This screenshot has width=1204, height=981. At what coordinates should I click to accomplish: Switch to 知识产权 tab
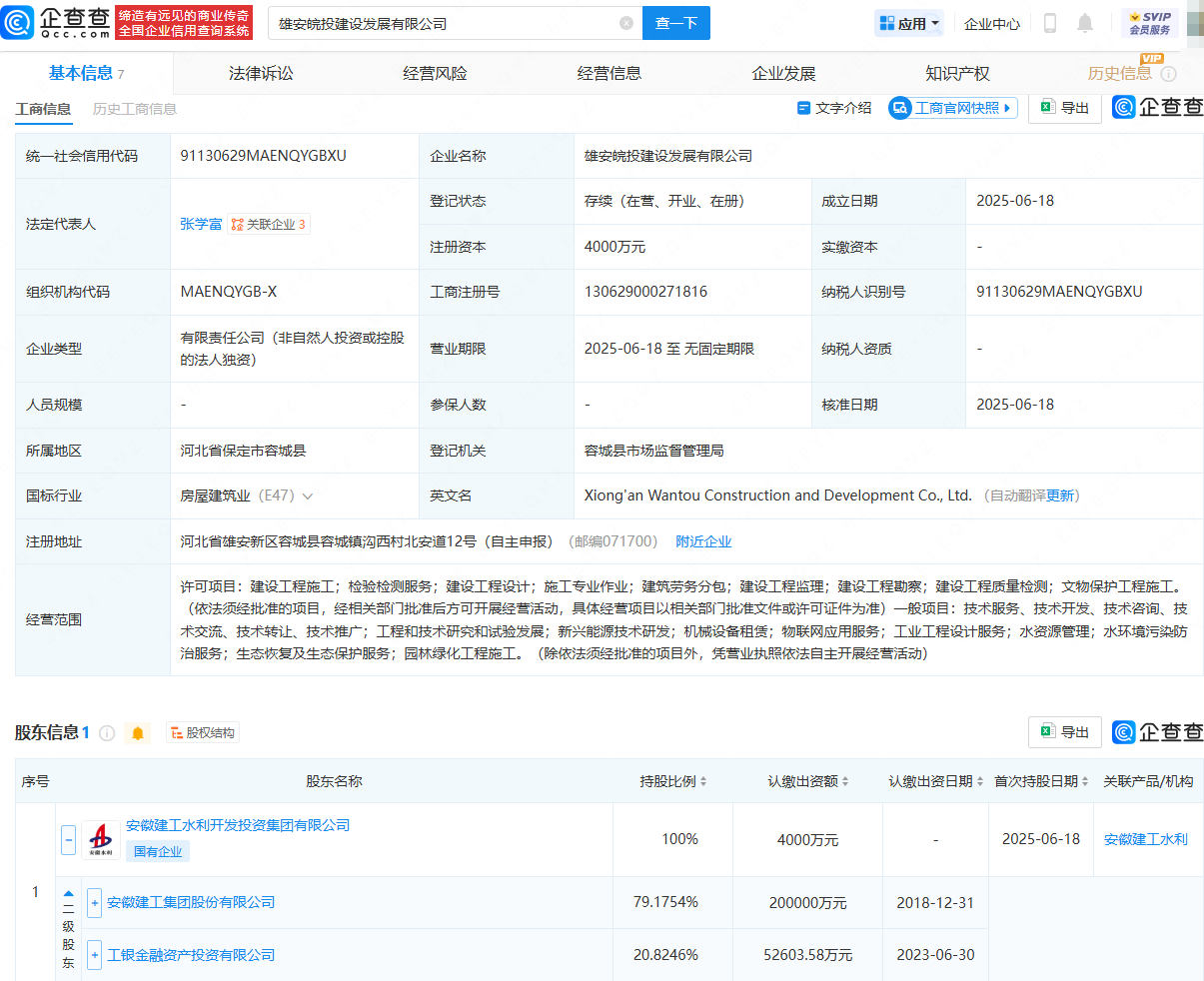(x=957, y=73)
